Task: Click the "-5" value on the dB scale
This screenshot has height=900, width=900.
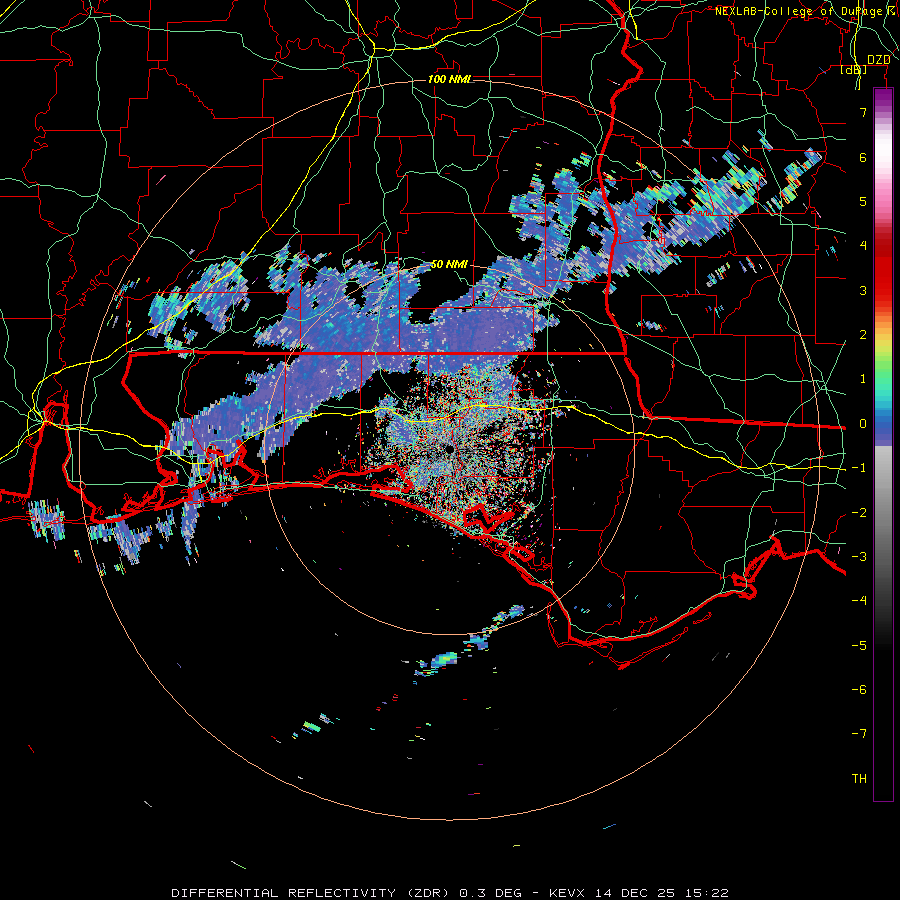Action: [x=859, y=646]
